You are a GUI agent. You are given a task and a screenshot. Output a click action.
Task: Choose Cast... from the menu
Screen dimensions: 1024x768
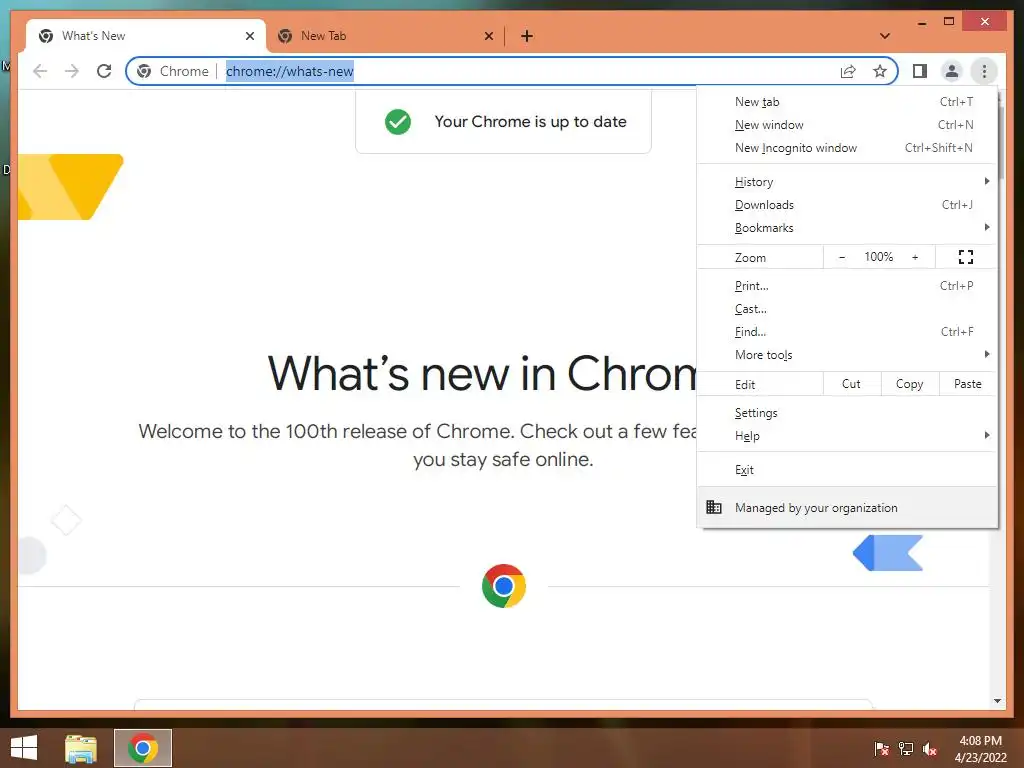point(848,308)
